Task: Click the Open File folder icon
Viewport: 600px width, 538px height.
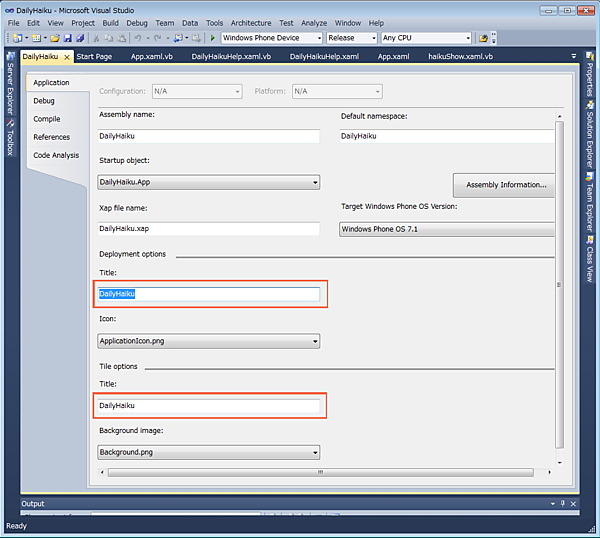Action: click(x=55, y=38)
